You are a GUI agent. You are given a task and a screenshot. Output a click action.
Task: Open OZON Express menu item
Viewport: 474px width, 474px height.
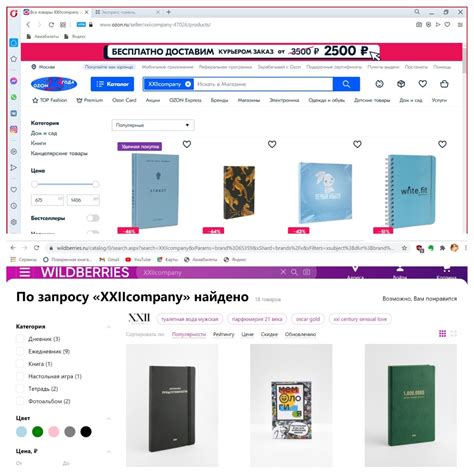point(185,100)
